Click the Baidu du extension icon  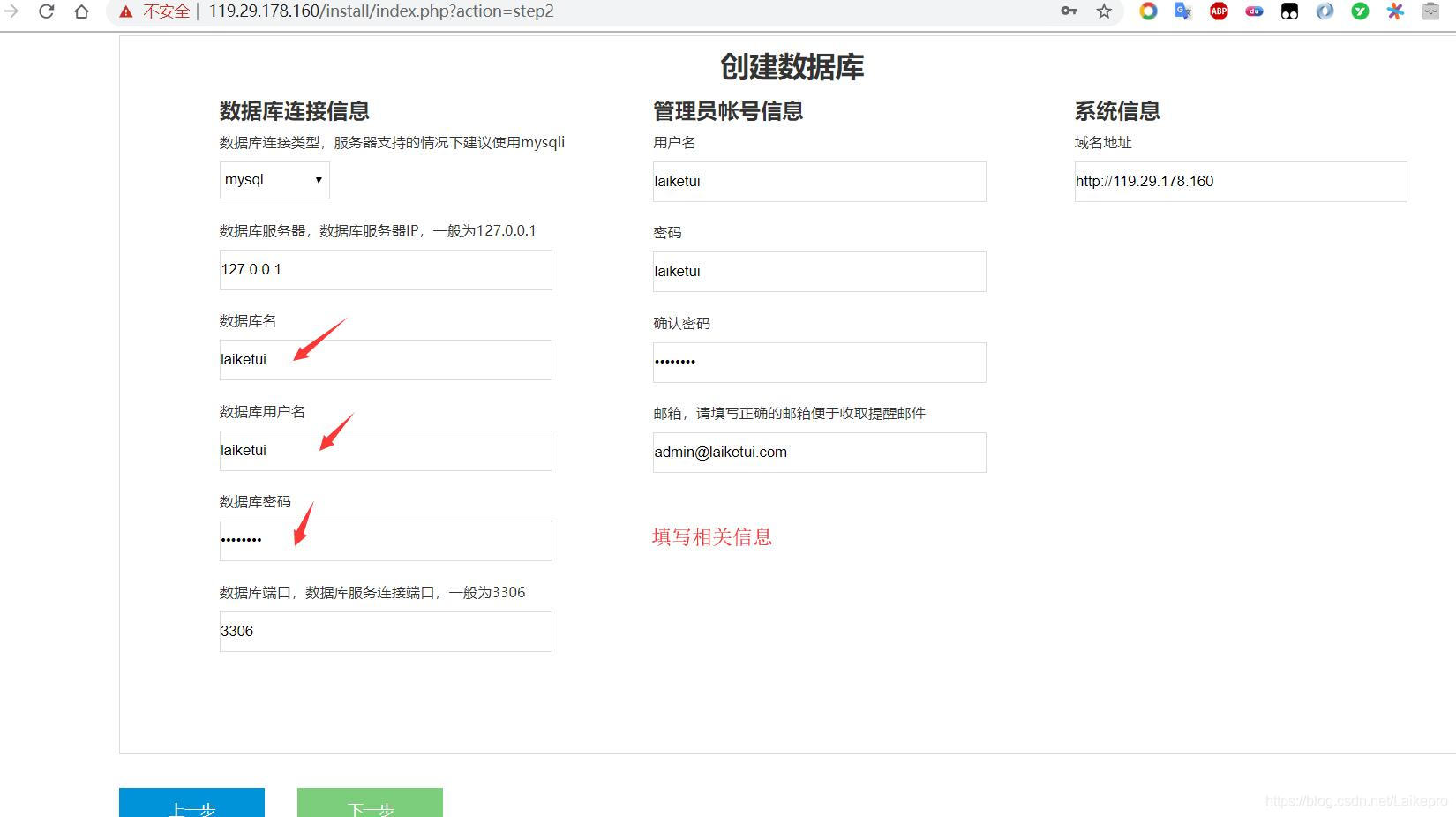tap(1253, 11)
